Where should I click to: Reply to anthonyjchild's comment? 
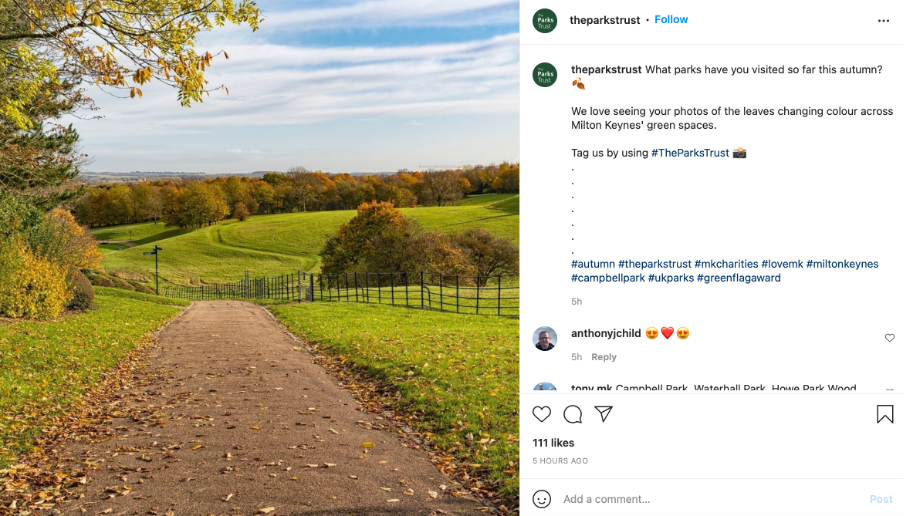pyautogui.click(x=604, y=357)
